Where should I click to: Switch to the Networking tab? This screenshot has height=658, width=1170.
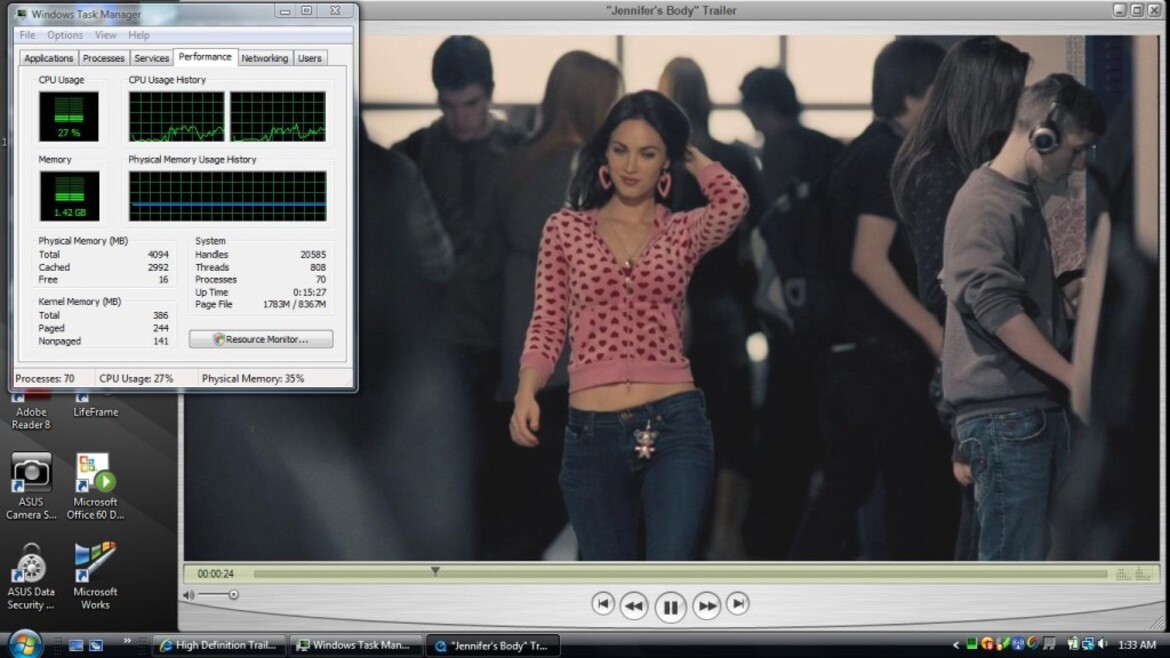point(265,58)
